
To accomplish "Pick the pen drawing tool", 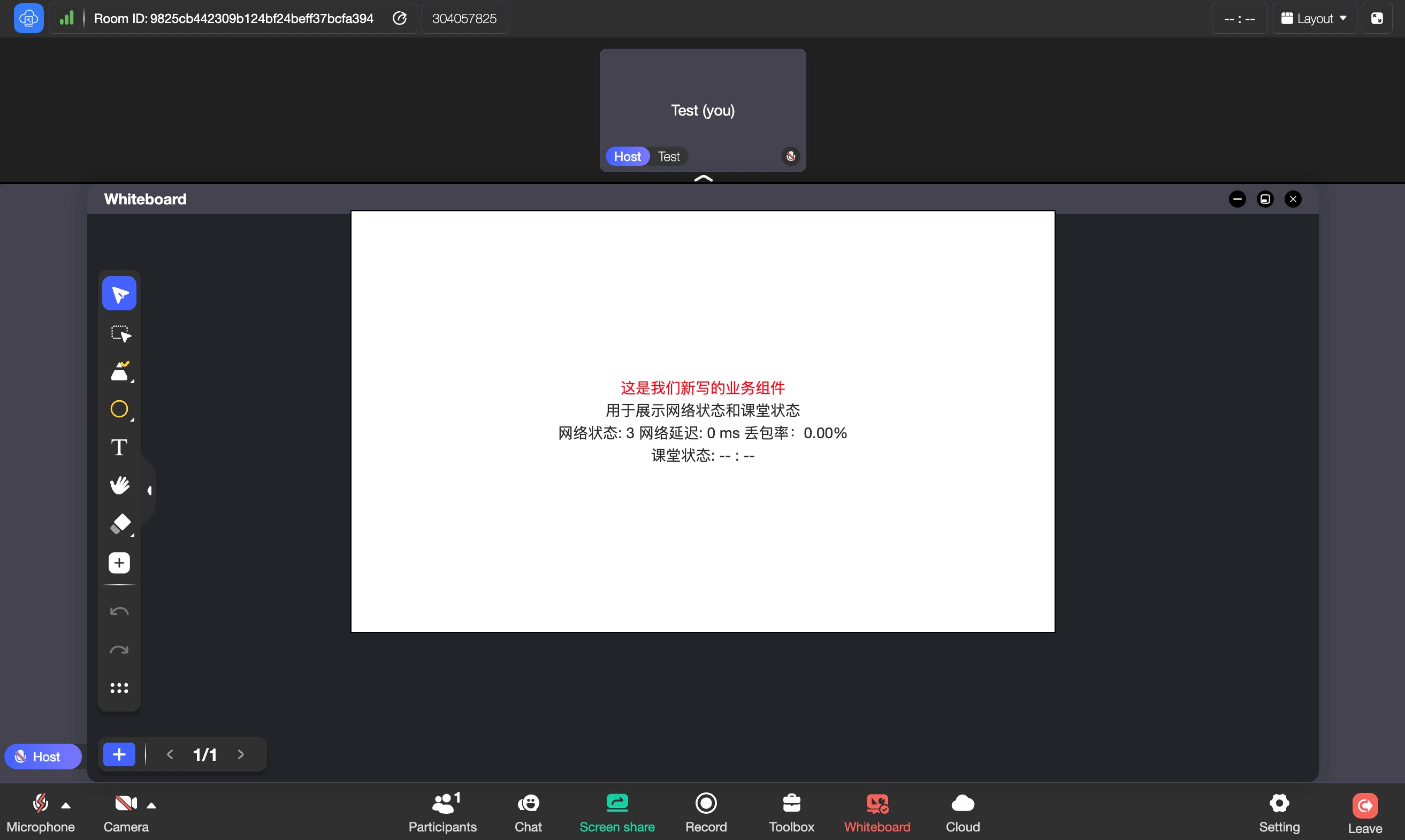I will pos(120,371).
